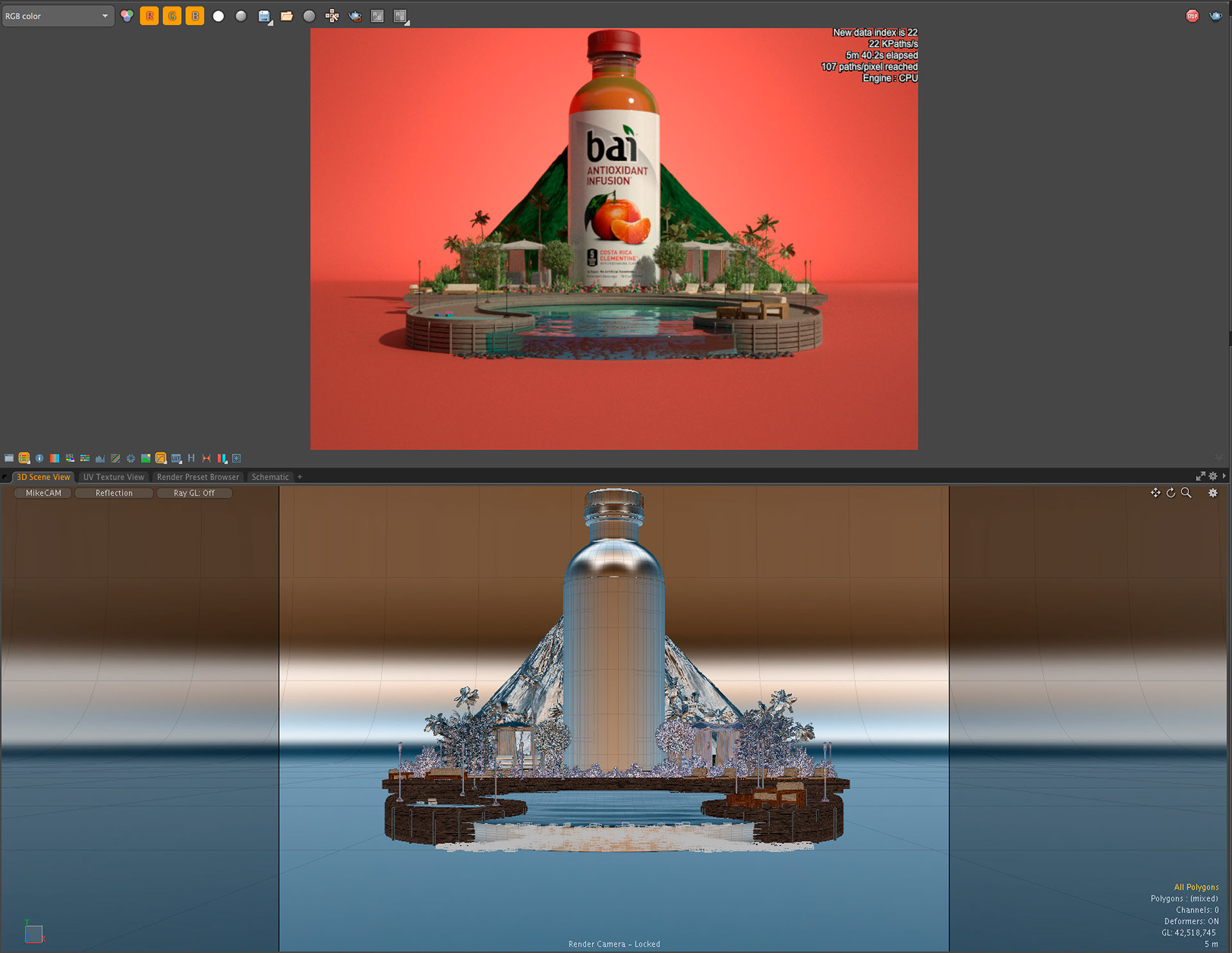
Task: Click the save image floppy disk icon
Action: click(x=264, y=16)
